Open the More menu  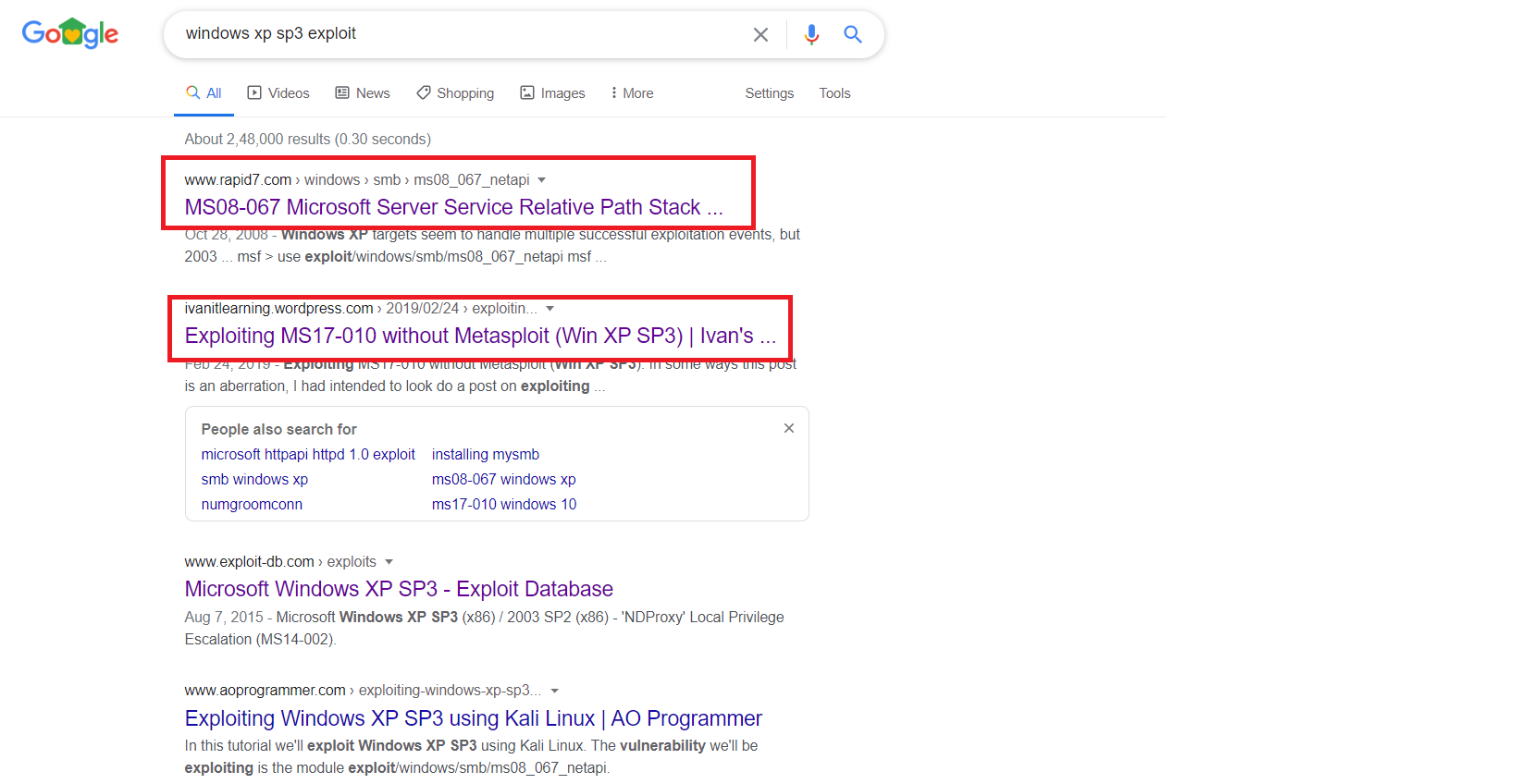(632, 93)
